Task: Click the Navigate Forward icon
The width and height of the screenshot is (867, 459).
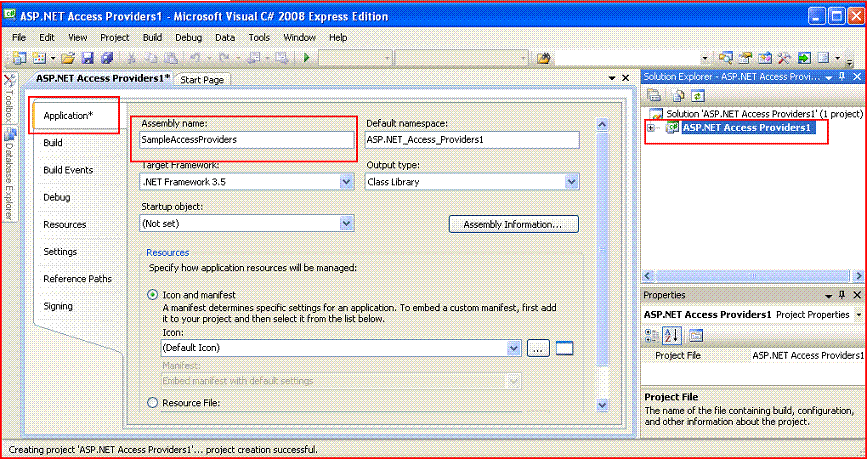Action: click(281, 58)
